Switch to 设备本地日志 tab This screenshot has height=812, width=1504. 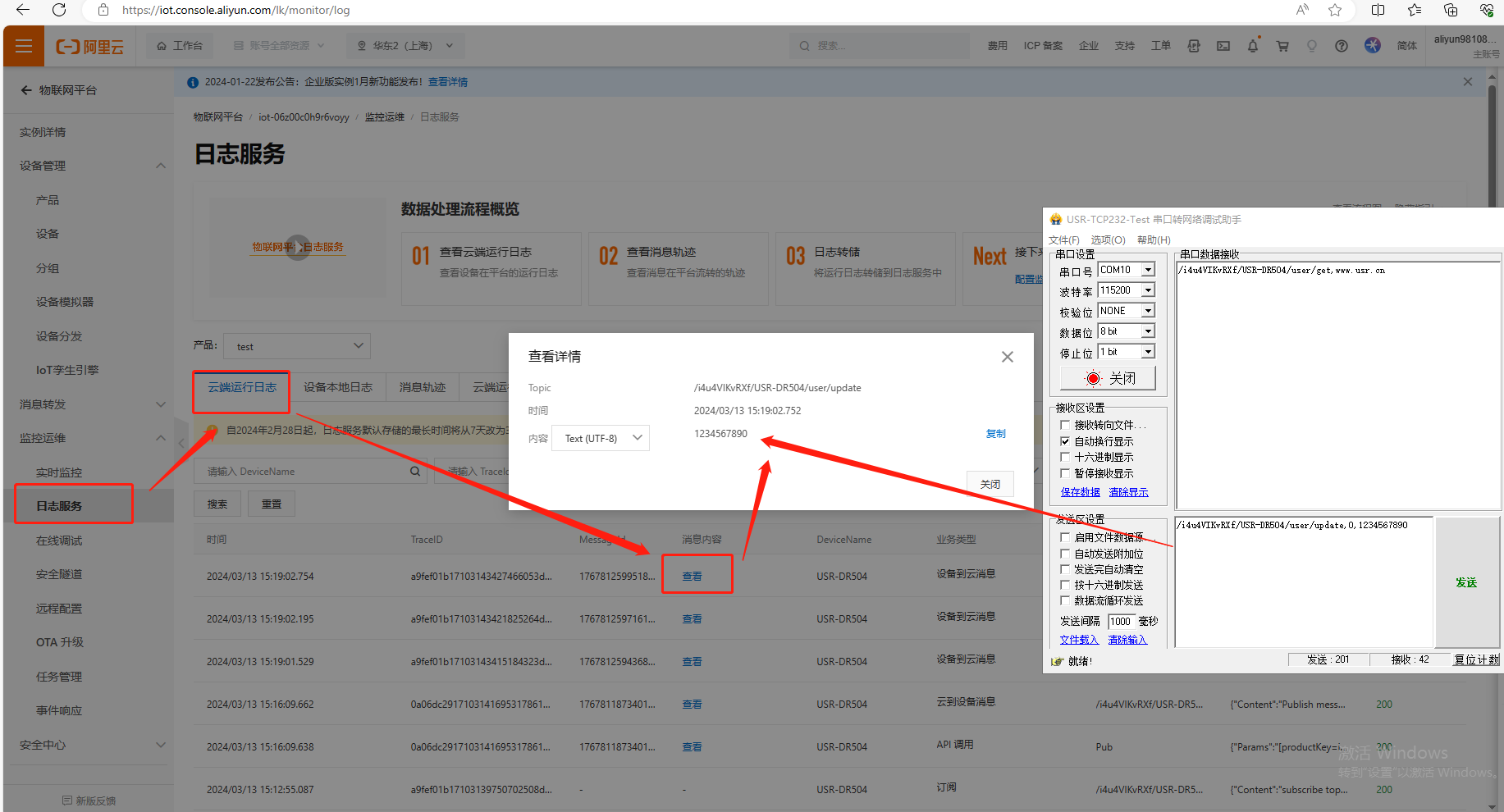[337, 387]
